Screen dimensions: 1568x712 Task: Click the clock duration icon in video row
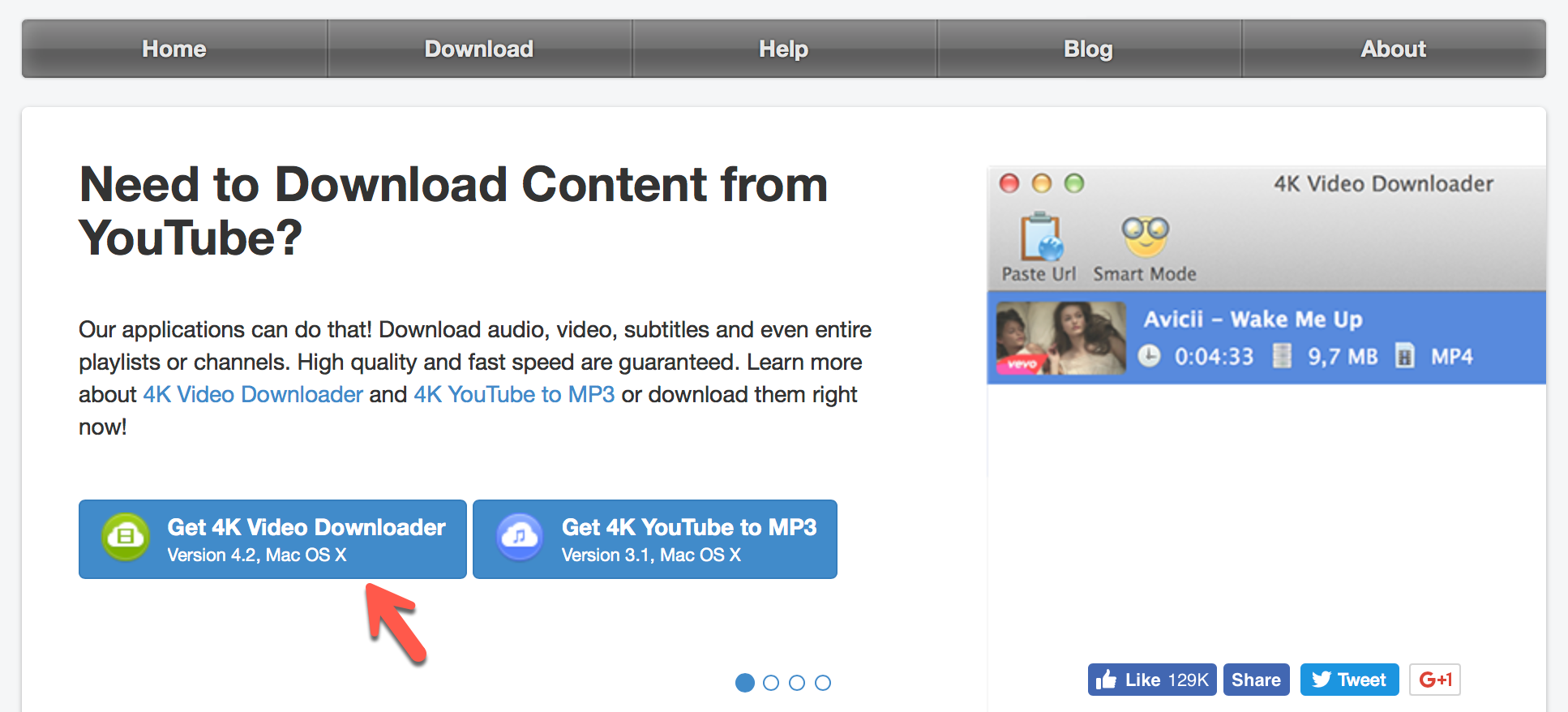click(1149, 356)
